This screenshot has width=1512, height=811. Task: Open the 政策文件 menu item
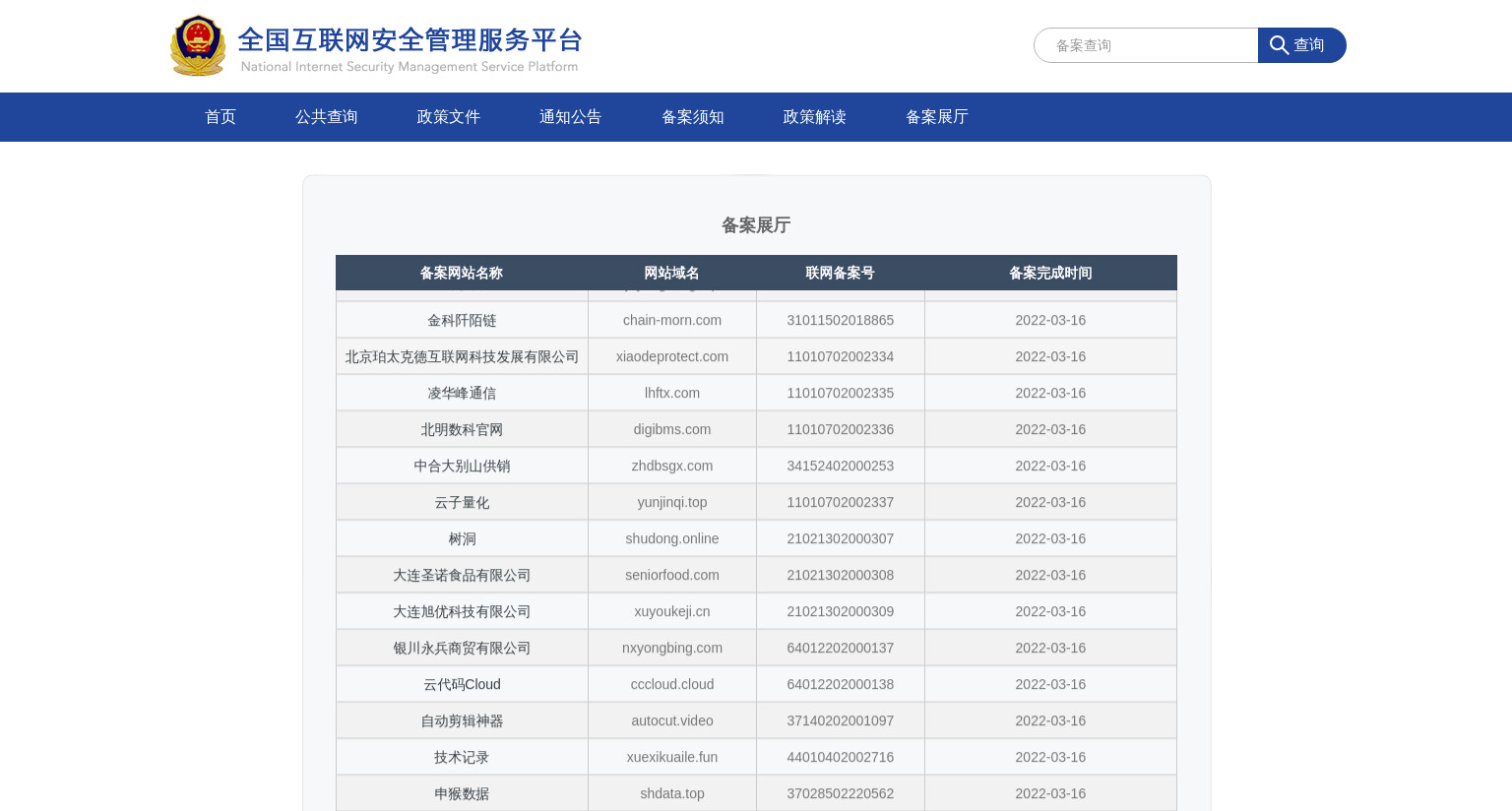[x=449, y=117]
